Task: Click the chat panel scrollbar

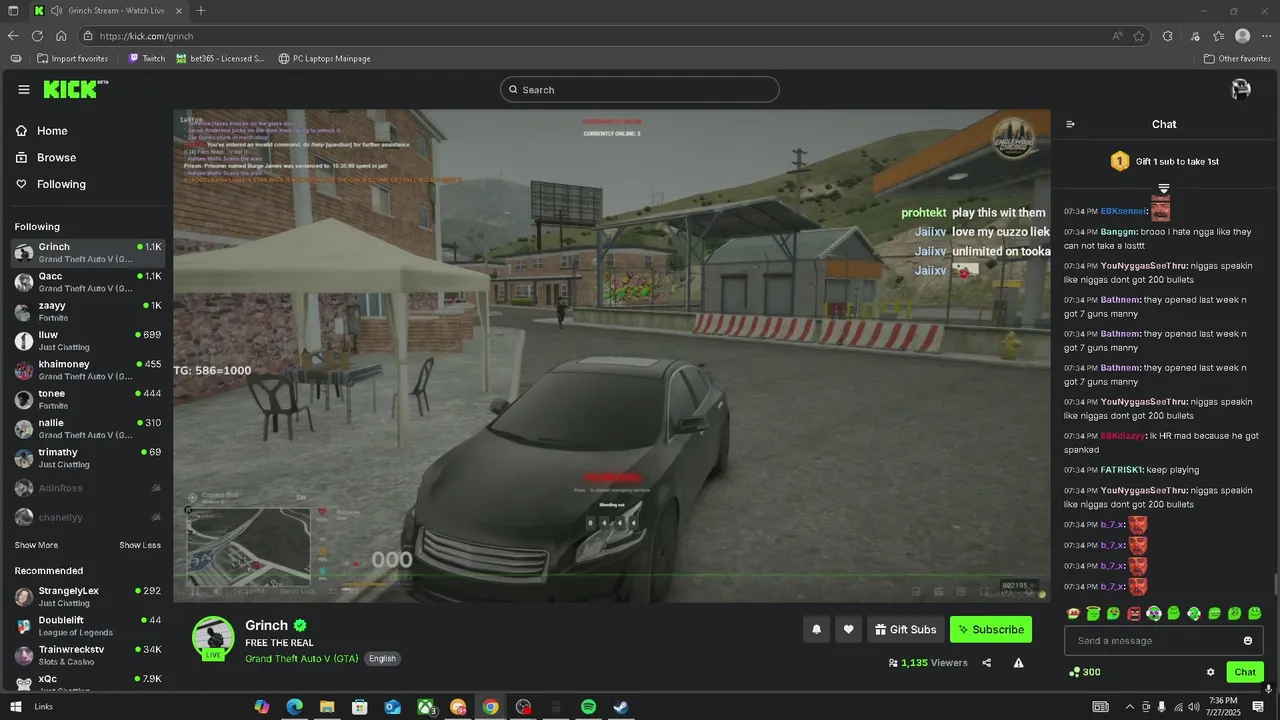Action: pyautogui.click(x=1275, y=584)
